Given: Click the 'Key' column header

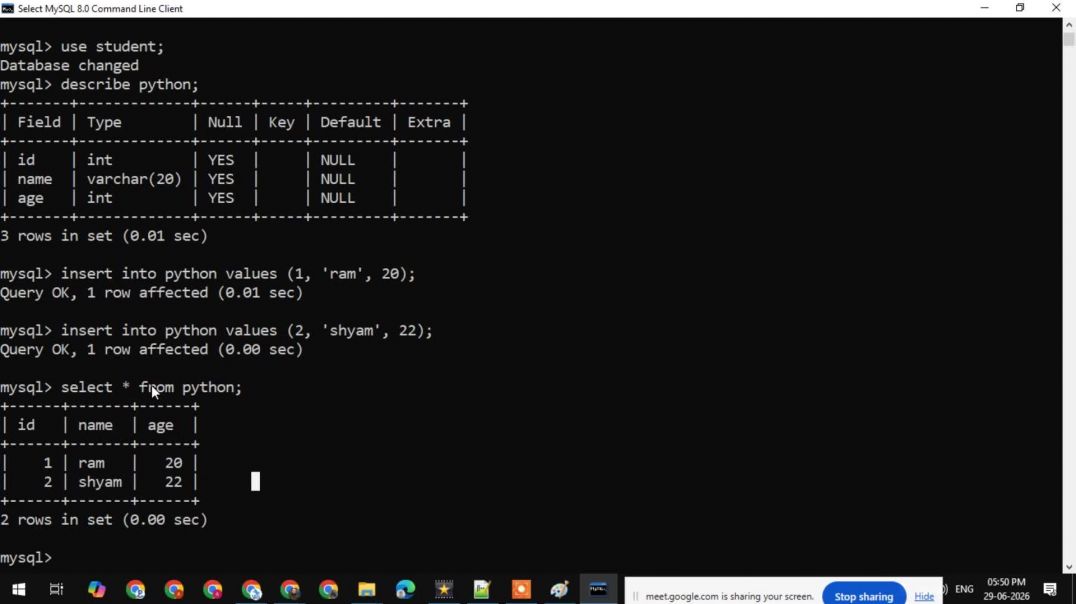Looking at the screenshot, I should coord(281,122).
